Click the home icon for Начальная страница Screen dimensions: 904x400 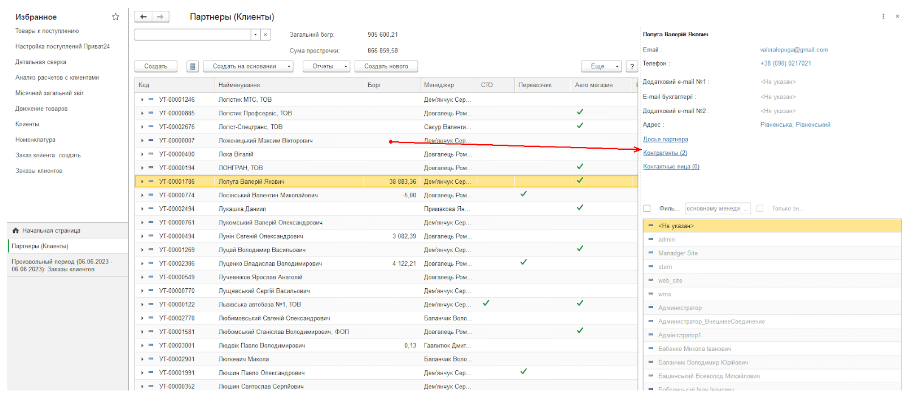[x=15, y=231]
